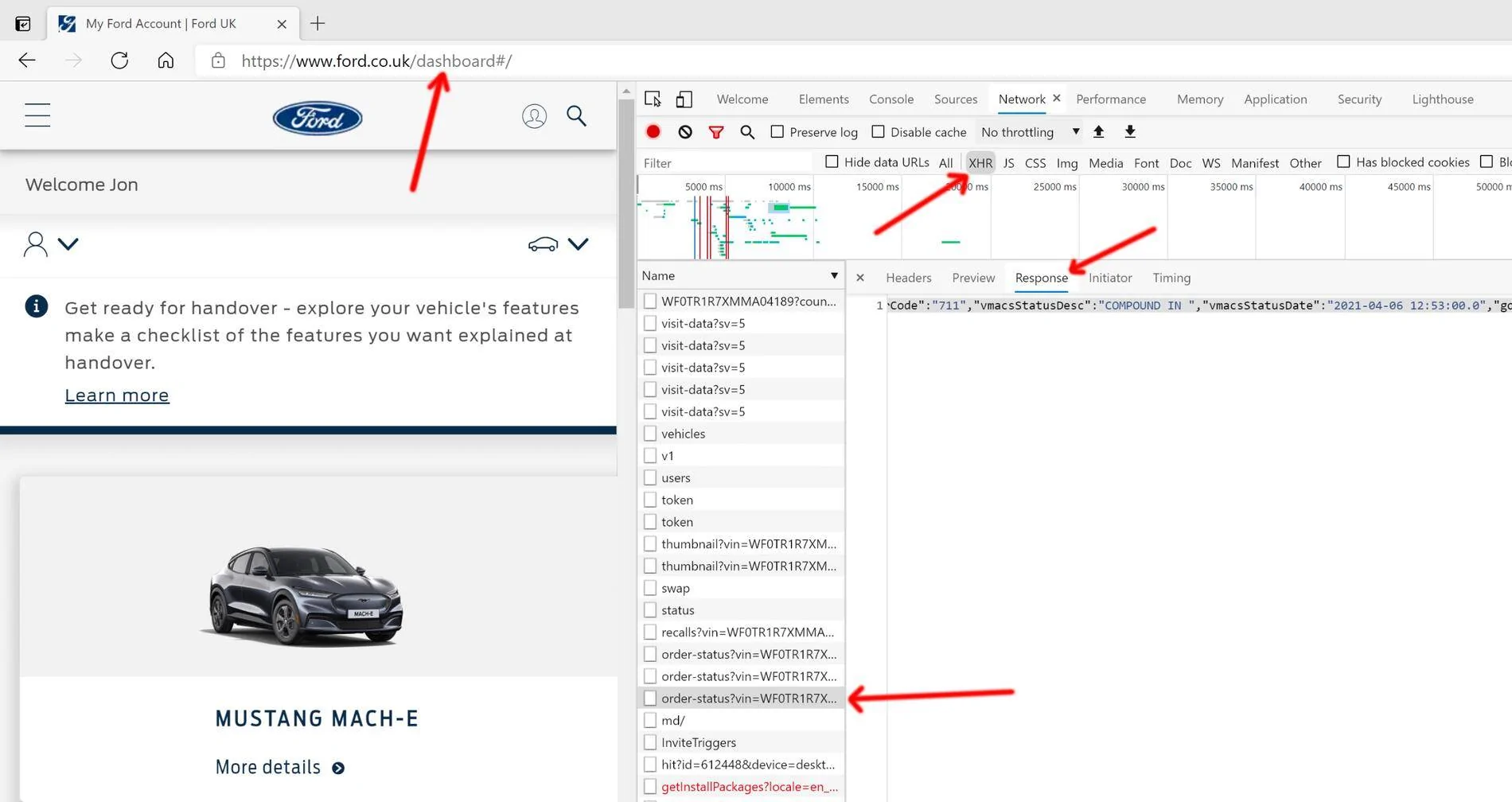This screenshot has width=1512, height=802.
Task: Filter requests by JS
Action: pyautogui.click(x=1008, y=163)
